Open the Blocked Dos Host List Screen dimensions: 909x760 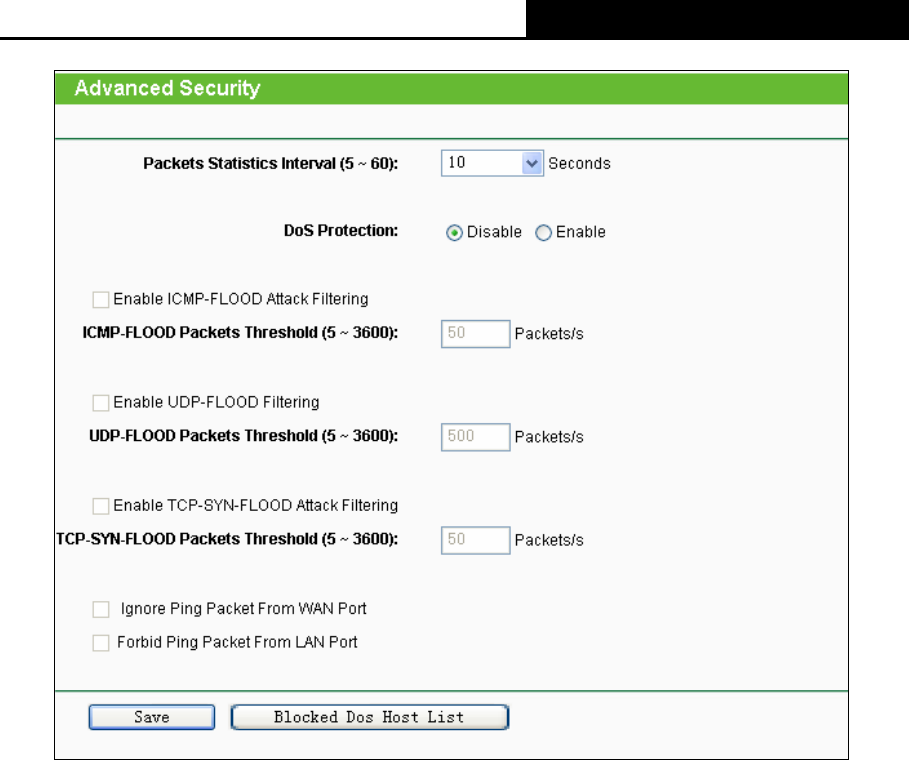(x=370, y=717)
